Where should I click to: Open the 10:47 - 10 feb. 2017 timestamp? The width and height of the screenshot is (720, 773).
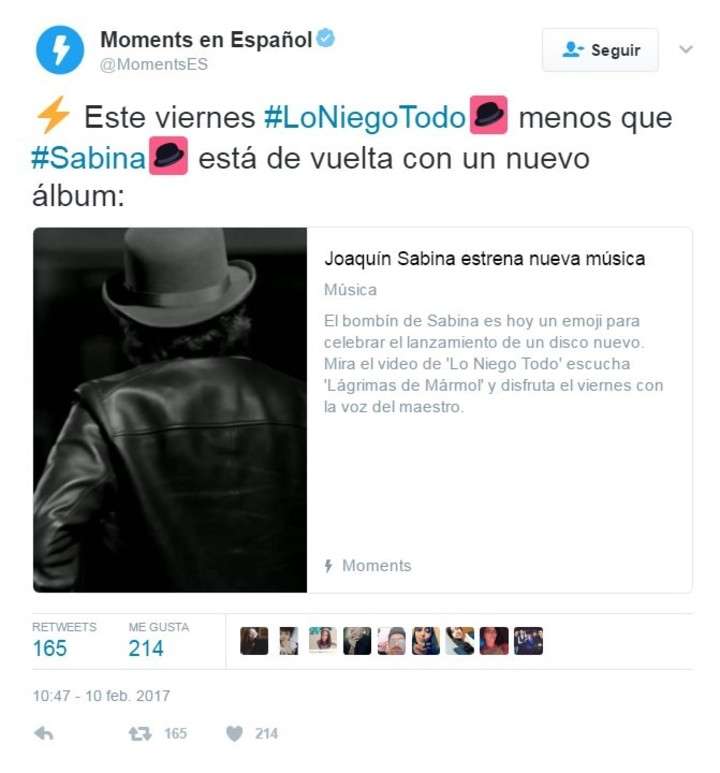[x=101, y=696]
